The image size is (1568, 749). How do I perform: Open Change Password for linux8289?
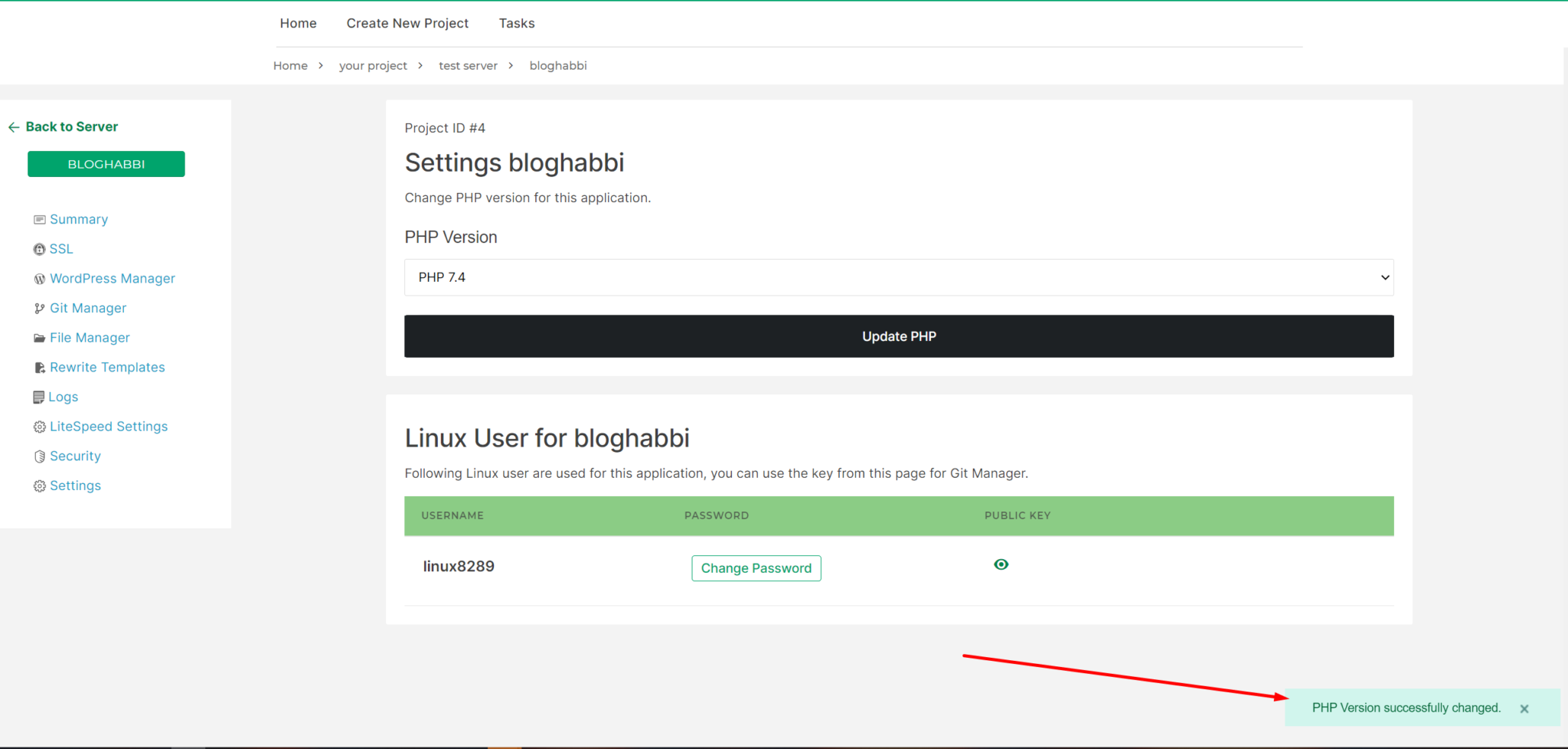756,567
